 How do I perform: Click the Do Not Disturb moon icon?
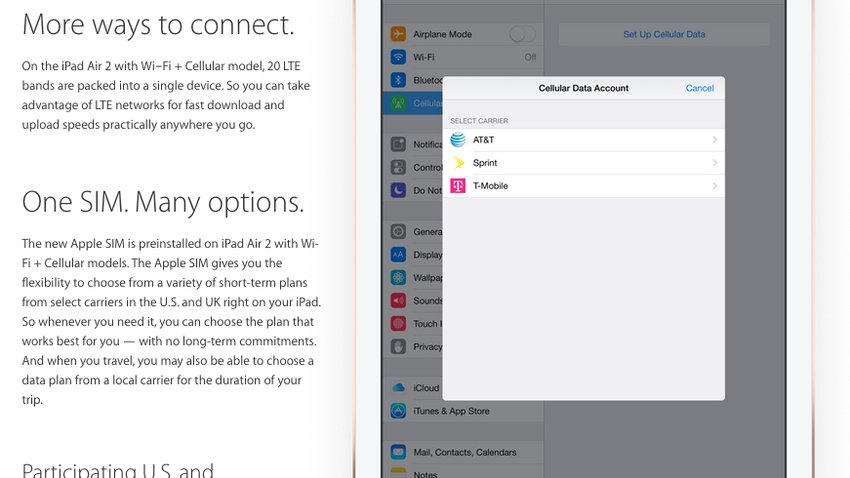(x=398, y=190)
